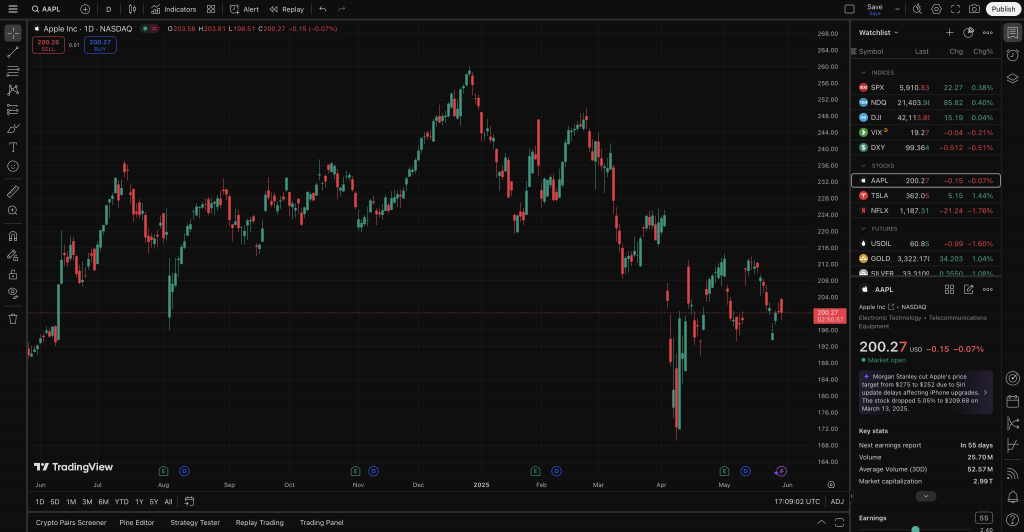Select the zoom in tool
Image resolution: width=1024 pixels, height=532 pixels.
13,211
